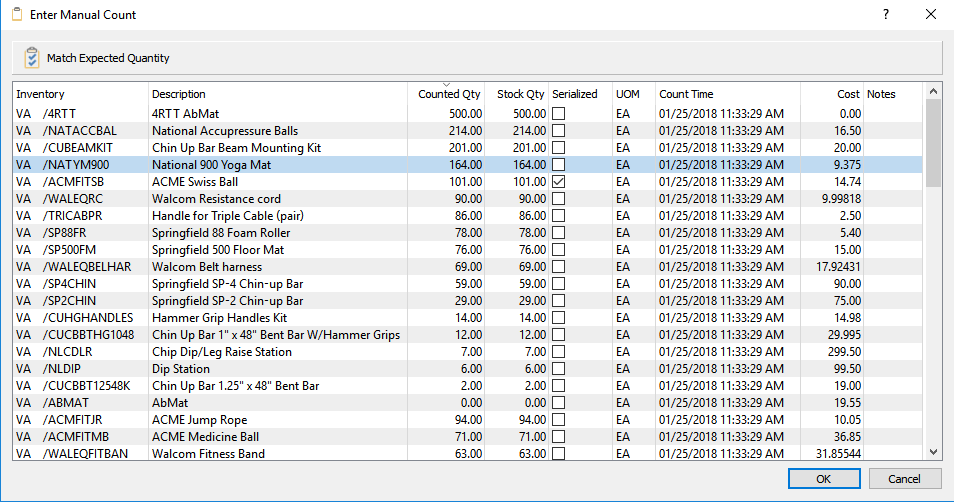Select the /ABMAT inventory code
This screenshot has height=502, width=954.
(66, 403)
